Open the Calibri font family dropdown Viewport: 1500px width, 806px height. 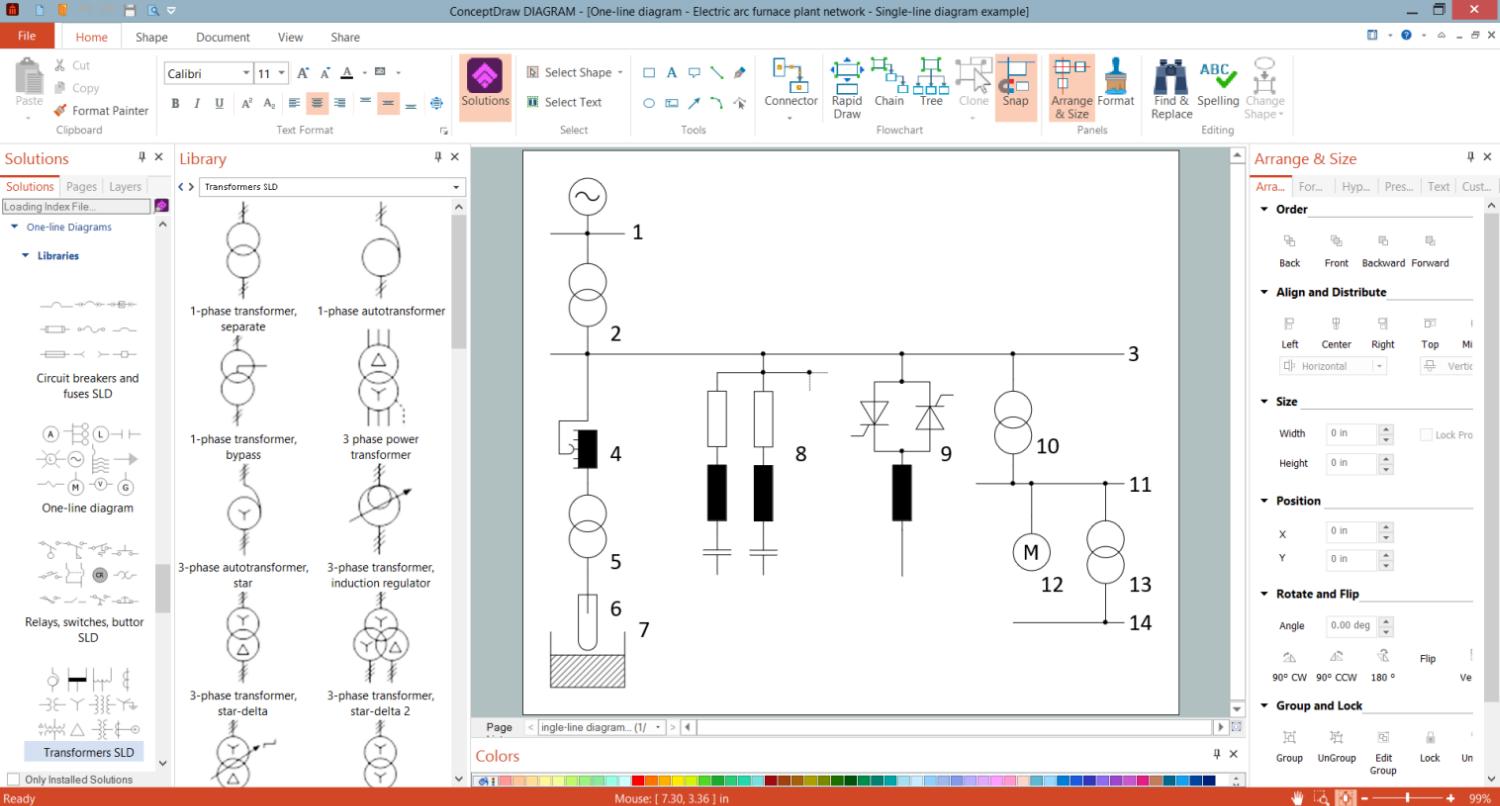(x=248, y=72)
